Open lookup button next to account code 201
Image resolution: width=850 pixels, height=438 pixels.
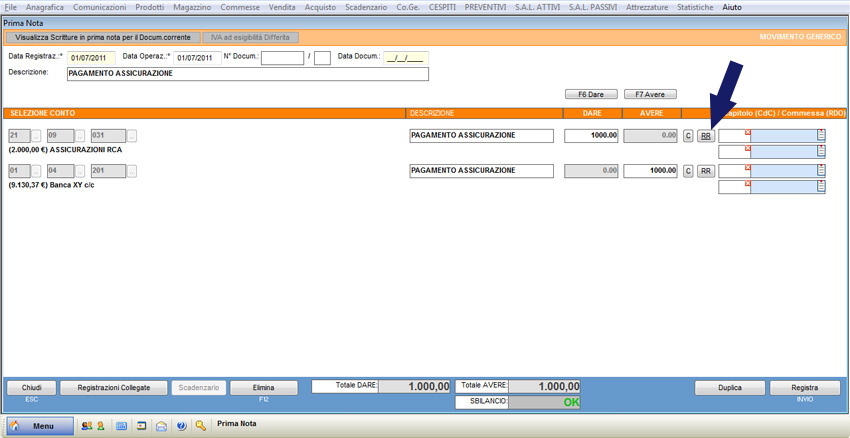(x=132, y=171)
